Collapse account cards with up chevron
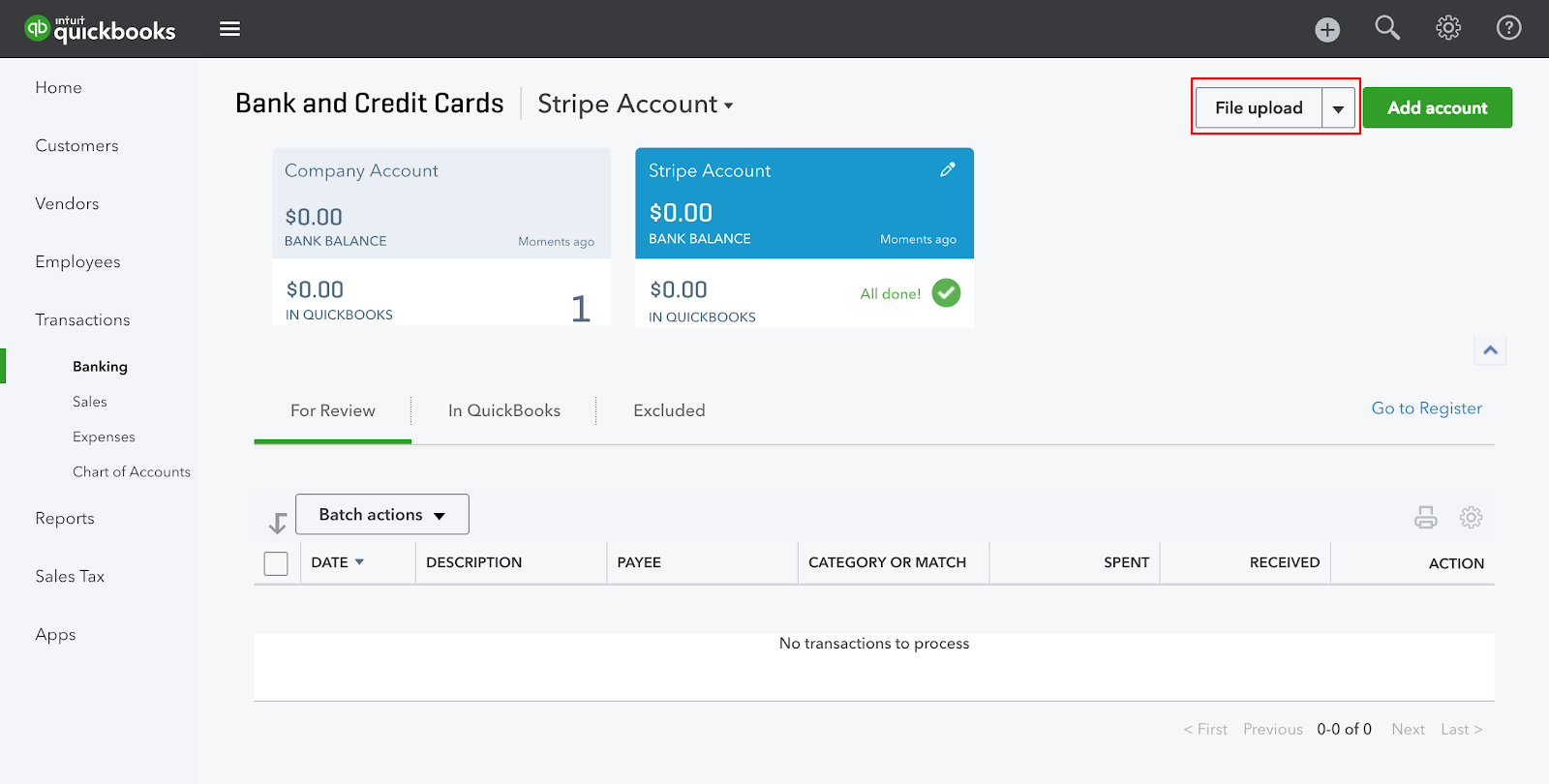 point(1490,350)
